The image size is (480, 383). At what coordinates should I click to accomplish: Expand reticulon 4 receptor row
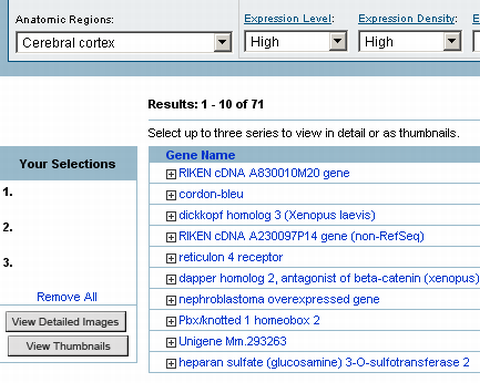(x=171, y=258)
